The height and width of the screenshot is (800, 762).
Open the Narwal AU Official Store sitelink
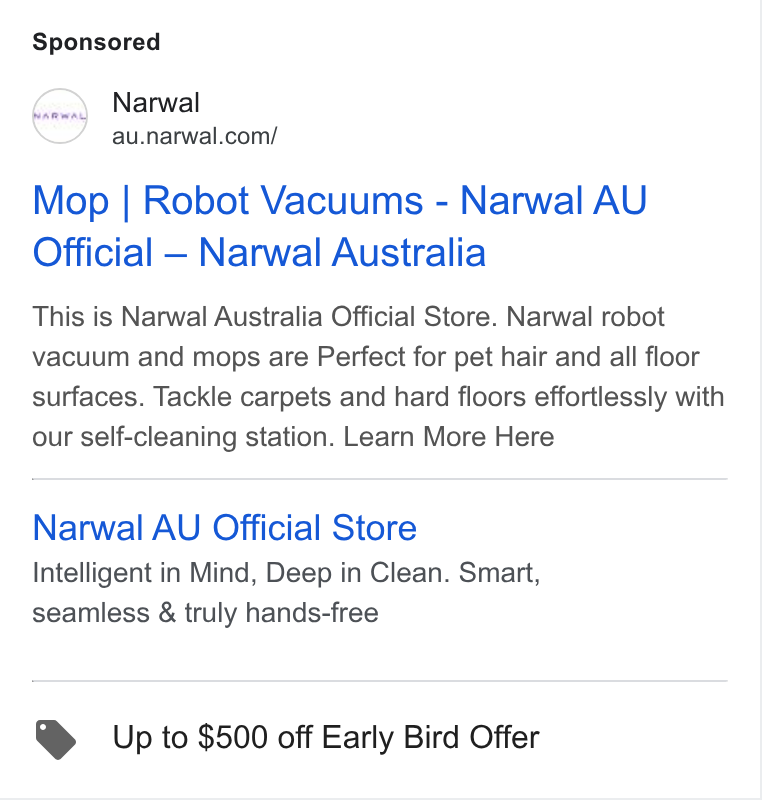(x=224, y=527)
